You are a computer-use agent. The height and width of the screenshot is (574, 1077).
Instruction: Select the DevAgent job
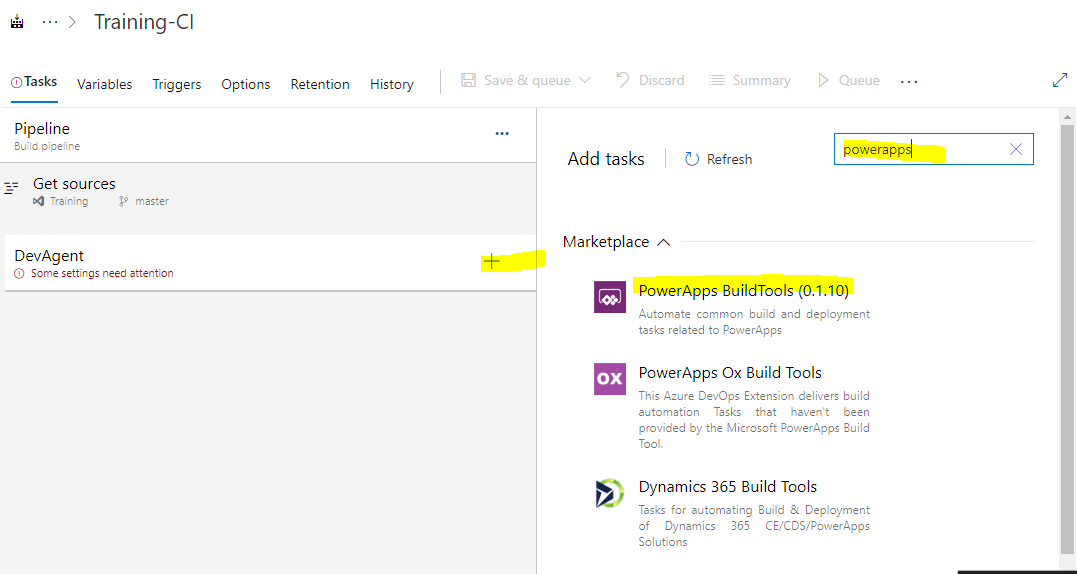(x=269, y=263)
